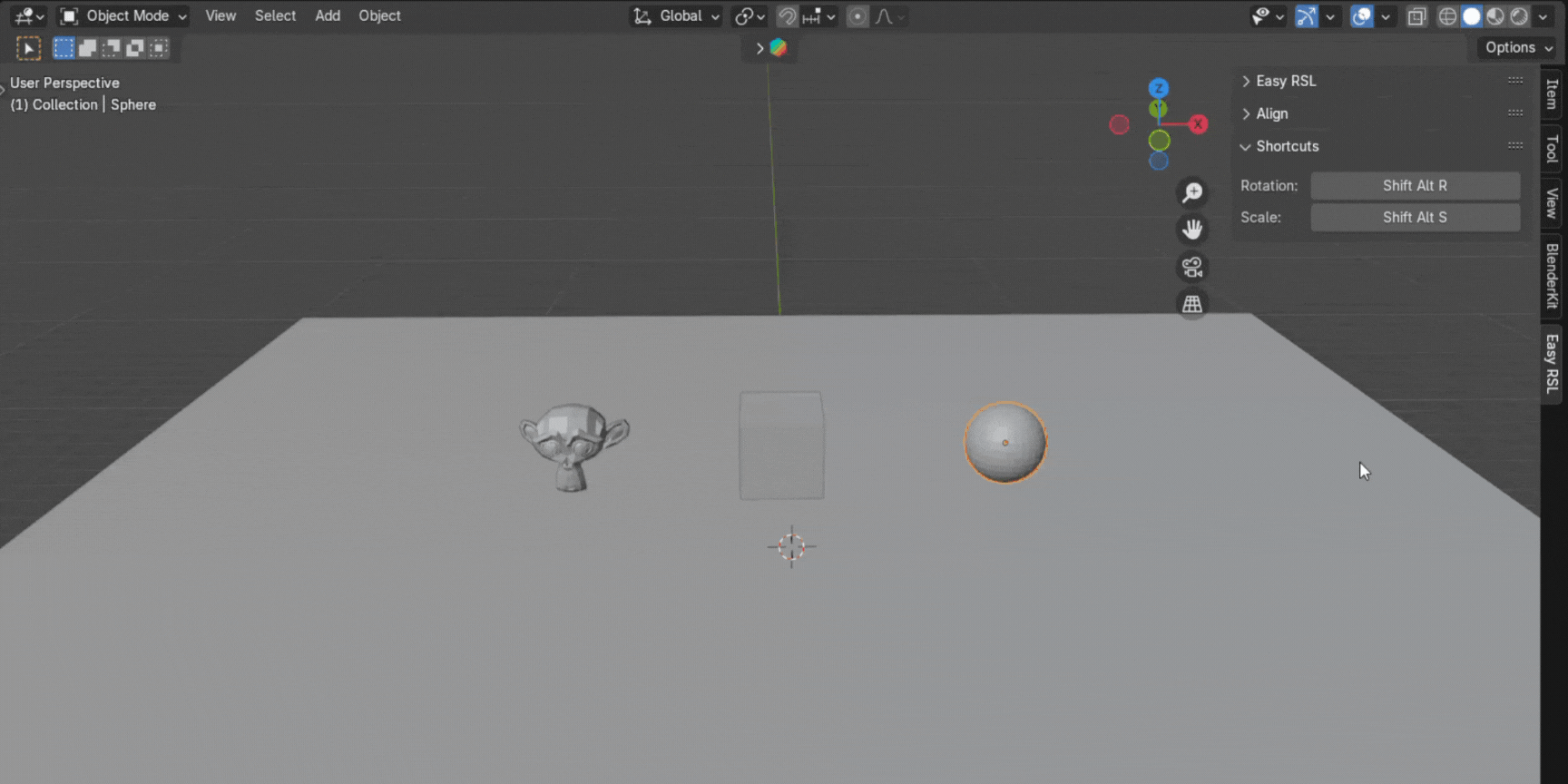The width and height of the screenshot is (1568, 784).
Task: Click the Rotation shortcut button Shift Alt R
Action: [x=1415, y=185]
